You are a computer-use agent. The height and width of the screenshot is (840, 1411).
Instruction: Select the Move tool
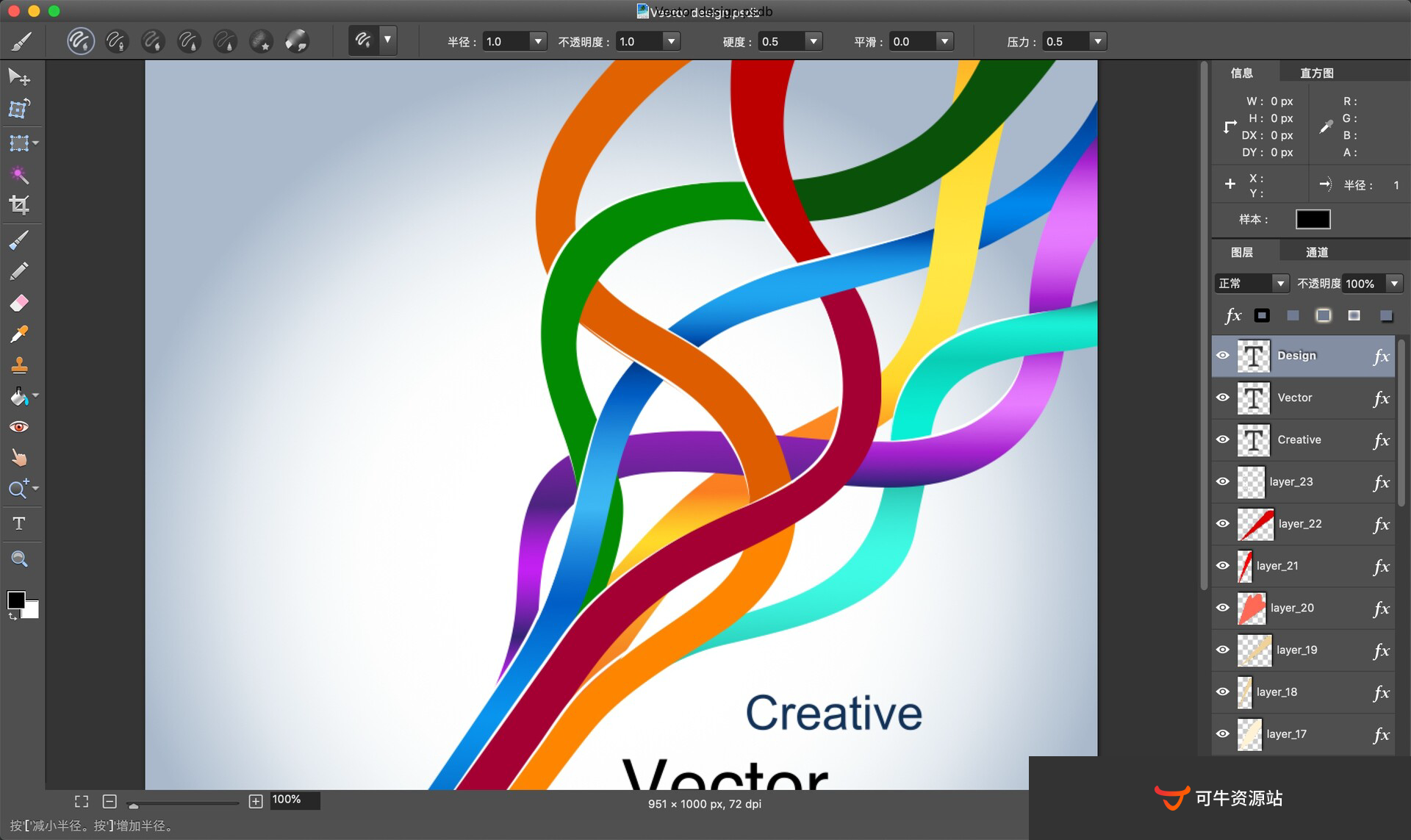(19, 77)
